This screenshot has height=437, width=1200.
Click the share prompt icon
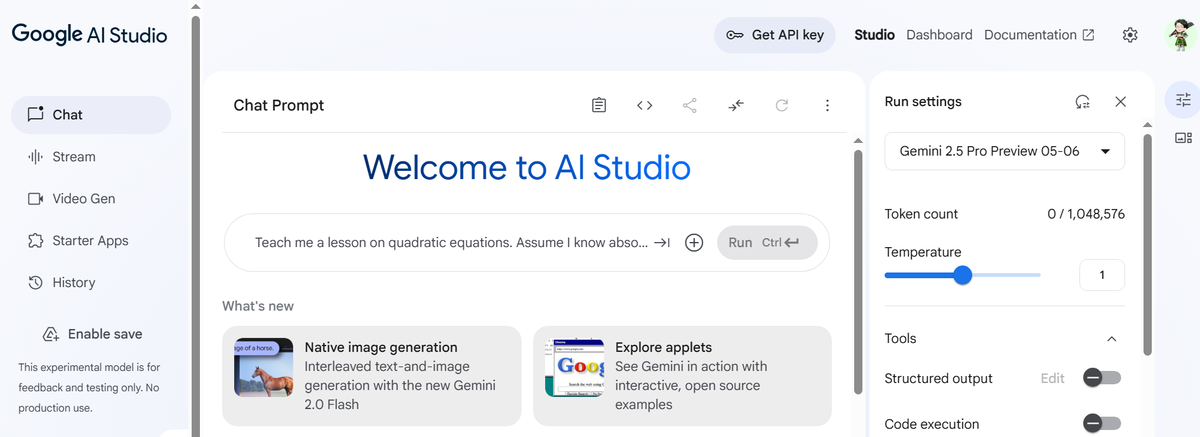click(690, 105)
